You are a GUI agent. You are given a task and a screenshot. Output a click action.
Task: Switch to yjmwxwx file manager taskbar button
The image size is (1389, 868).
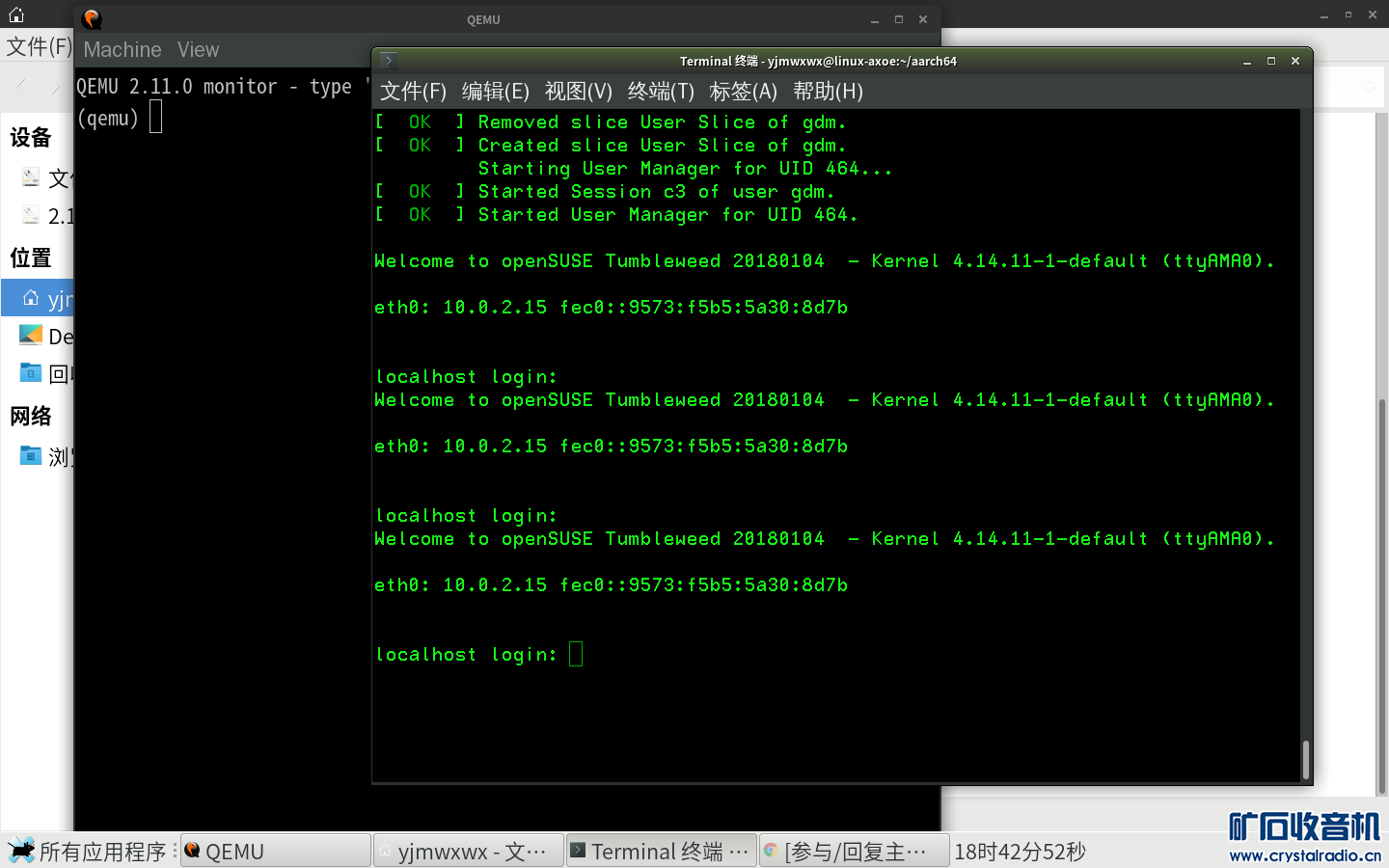(x=469, y=852)
